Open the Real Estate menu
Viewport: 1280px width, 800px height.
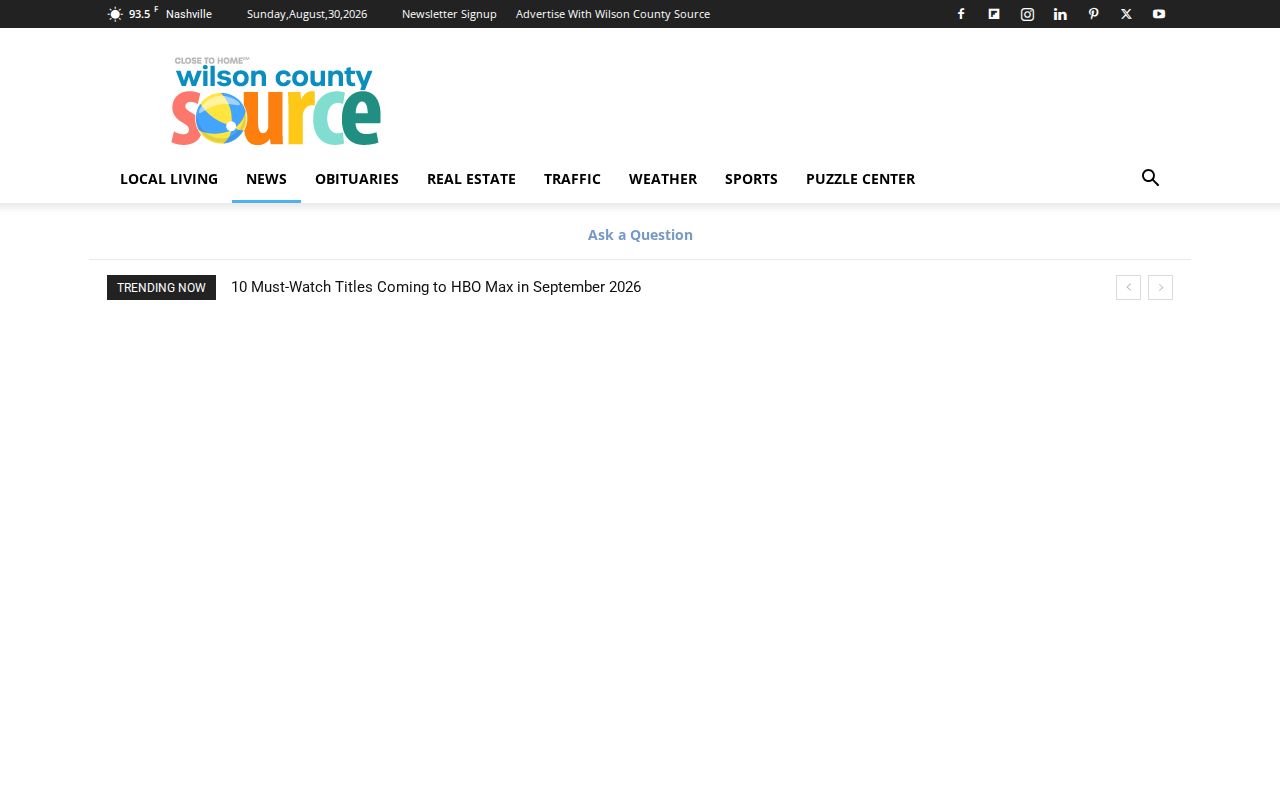[471, 179]
